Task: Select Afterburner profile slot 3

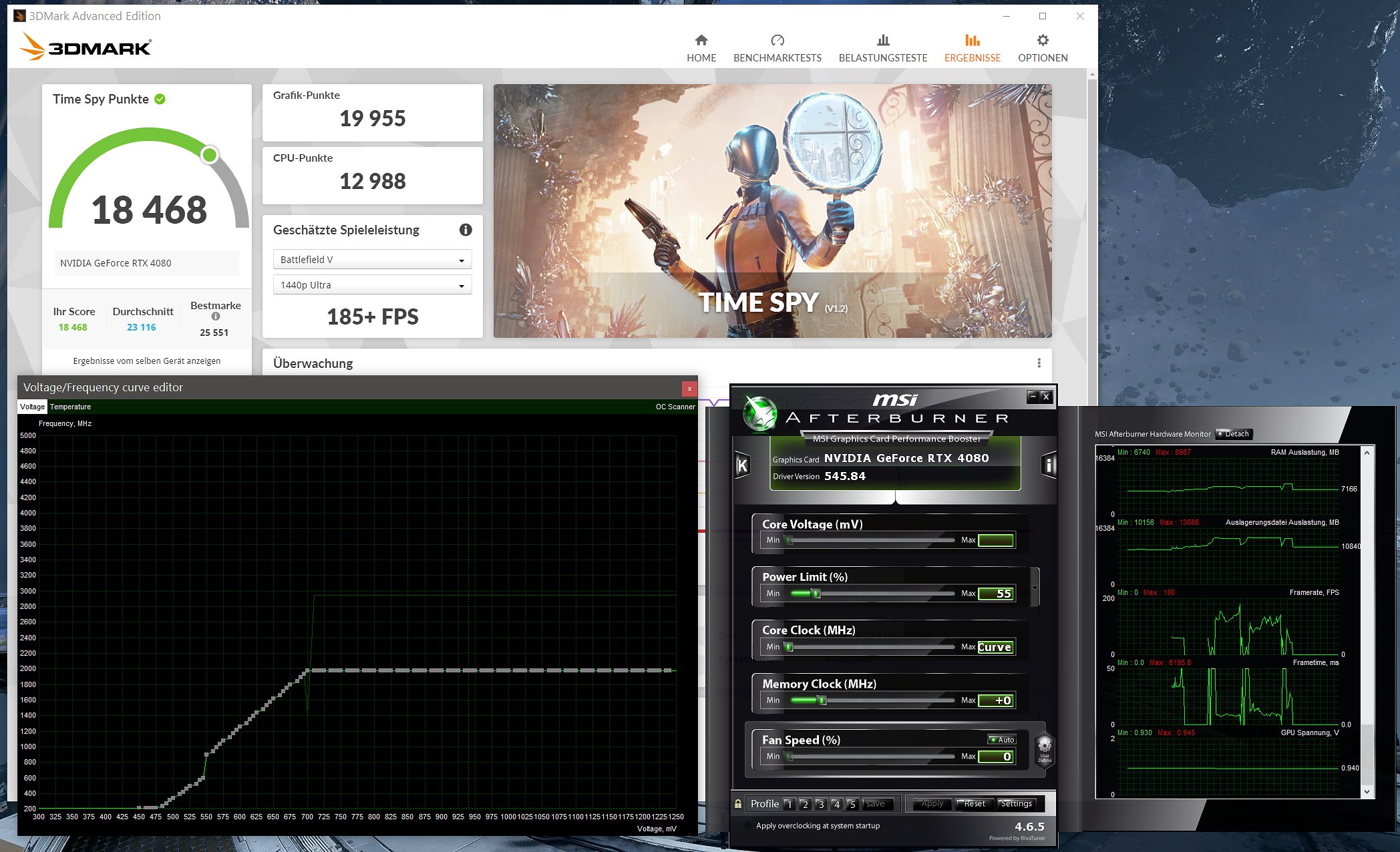Action: [821, 805]
